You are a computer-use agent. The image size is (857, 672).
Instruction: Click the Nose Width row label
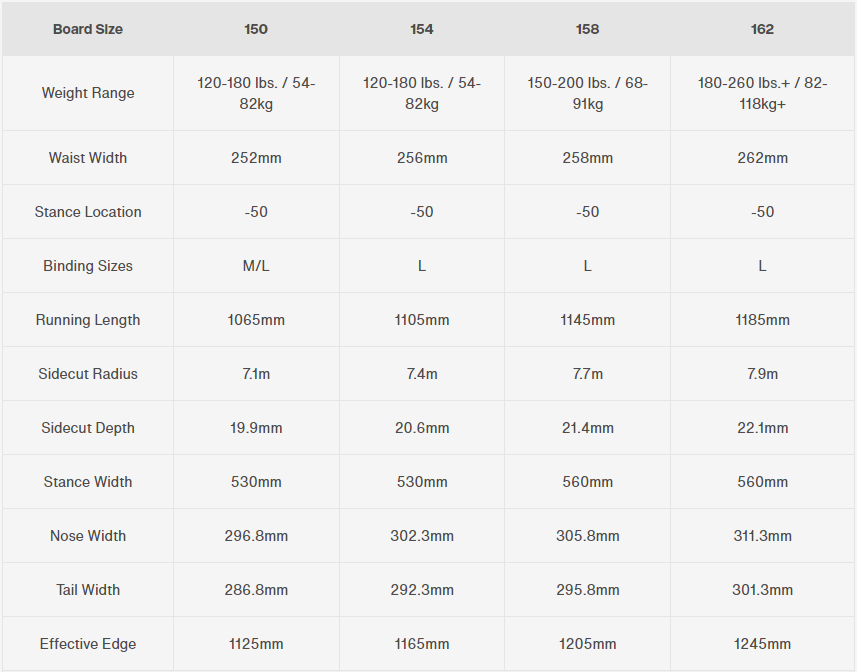(x=88, y=536)
